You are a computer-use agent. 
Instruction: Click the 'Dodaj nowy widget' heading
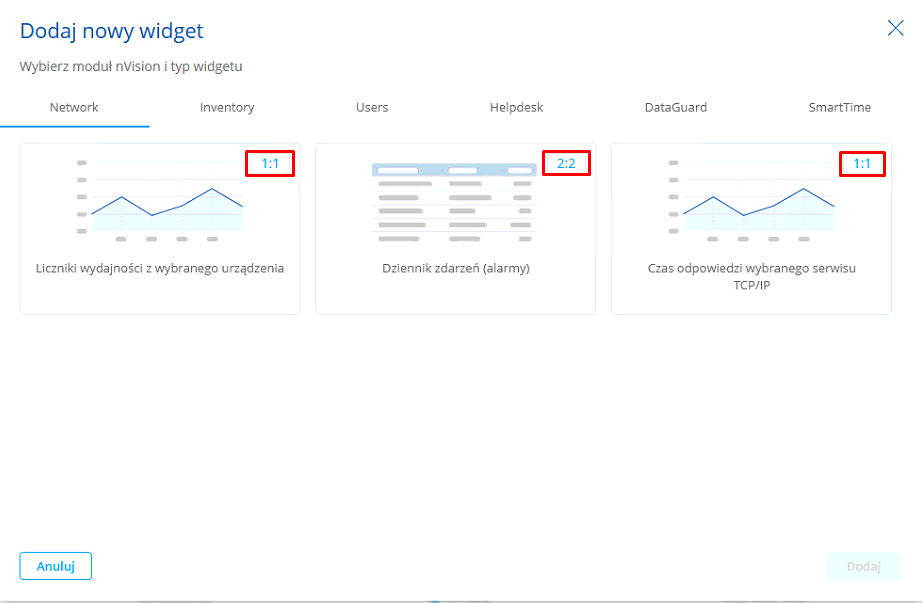(x=112, y=31)
